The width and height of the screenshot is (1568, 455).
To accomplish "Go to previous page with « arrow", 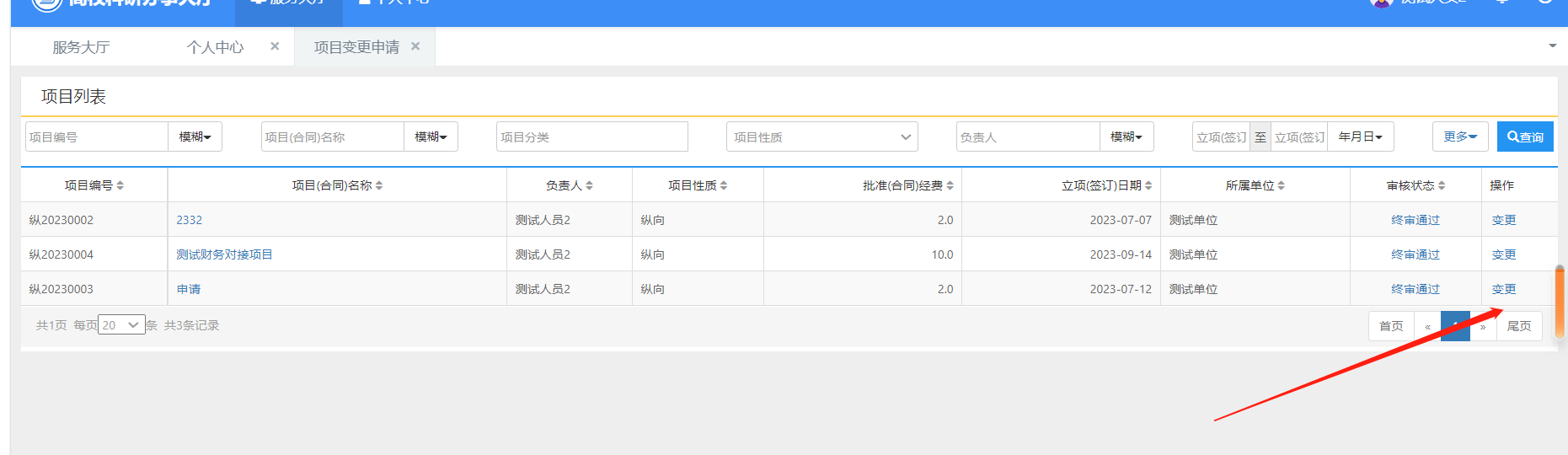I will pyautogui.click(x=1427, y=327).
